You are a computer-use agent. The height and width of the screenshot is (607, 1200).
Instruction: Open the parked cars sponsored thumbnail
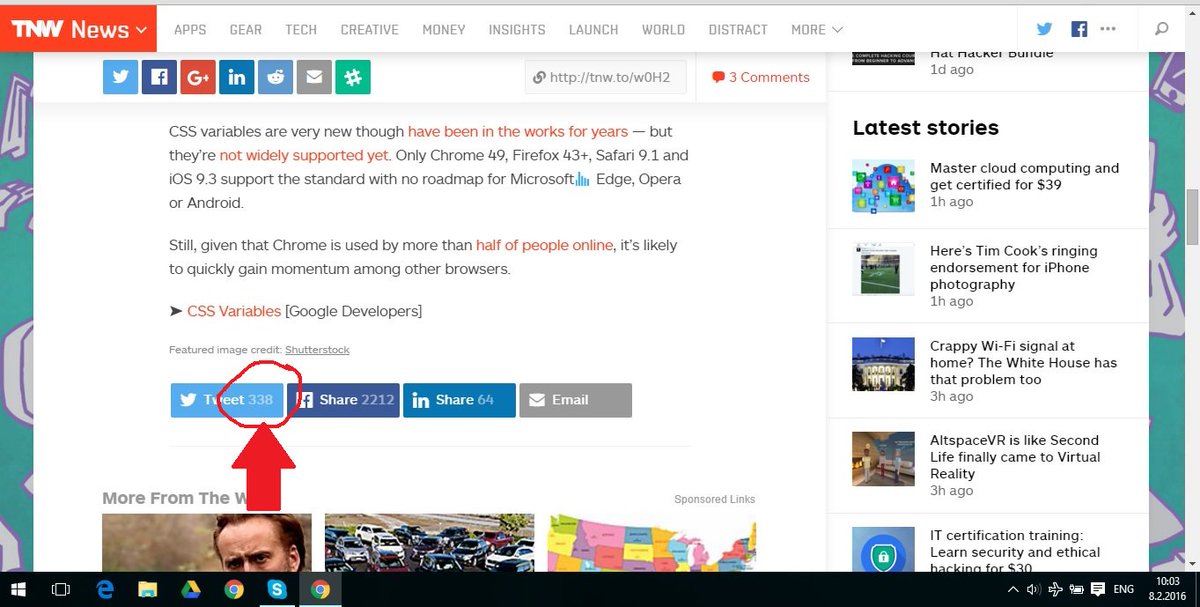429,543
